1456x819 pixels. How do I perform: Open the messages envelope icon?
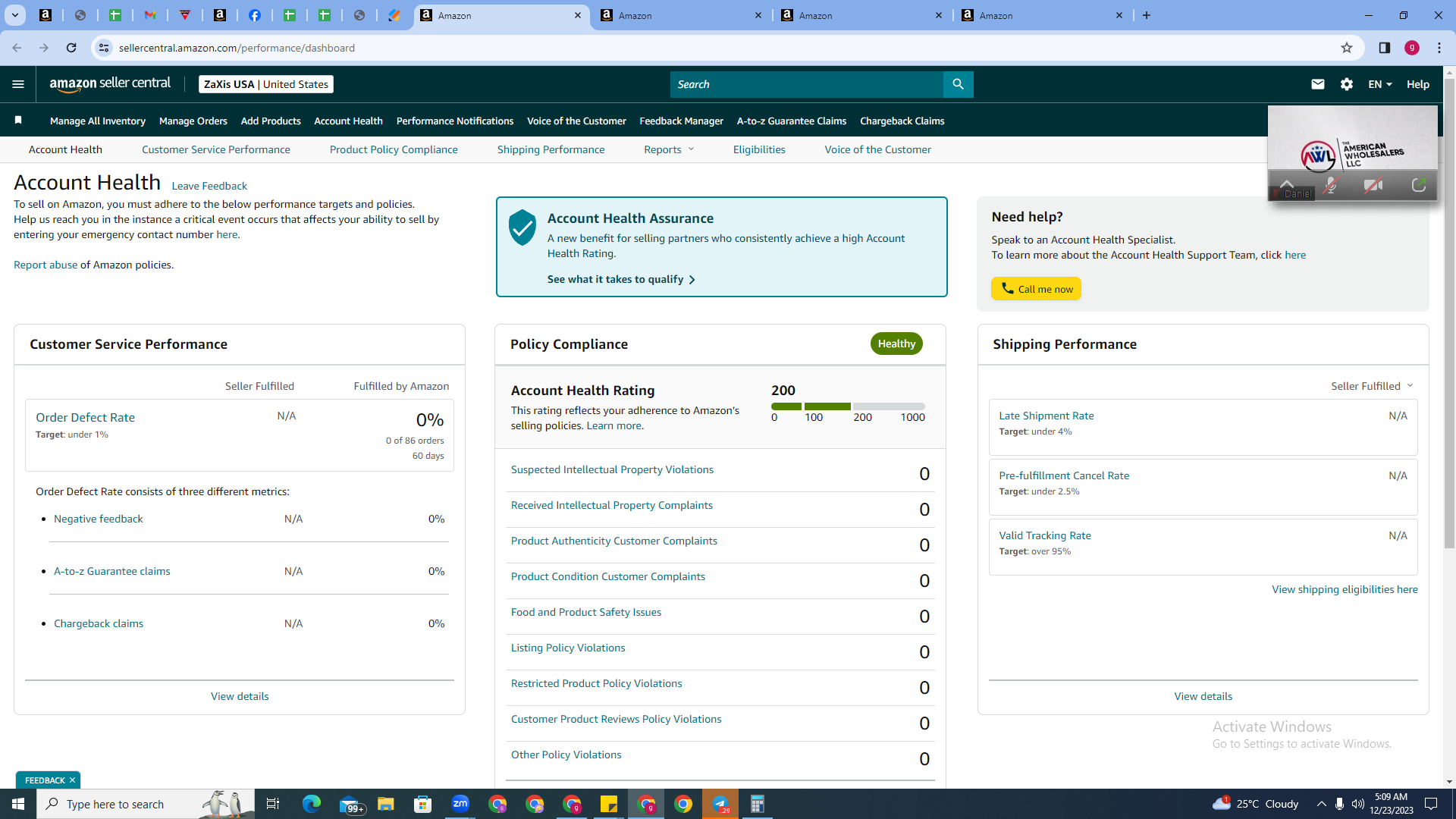coord(1318,84)
